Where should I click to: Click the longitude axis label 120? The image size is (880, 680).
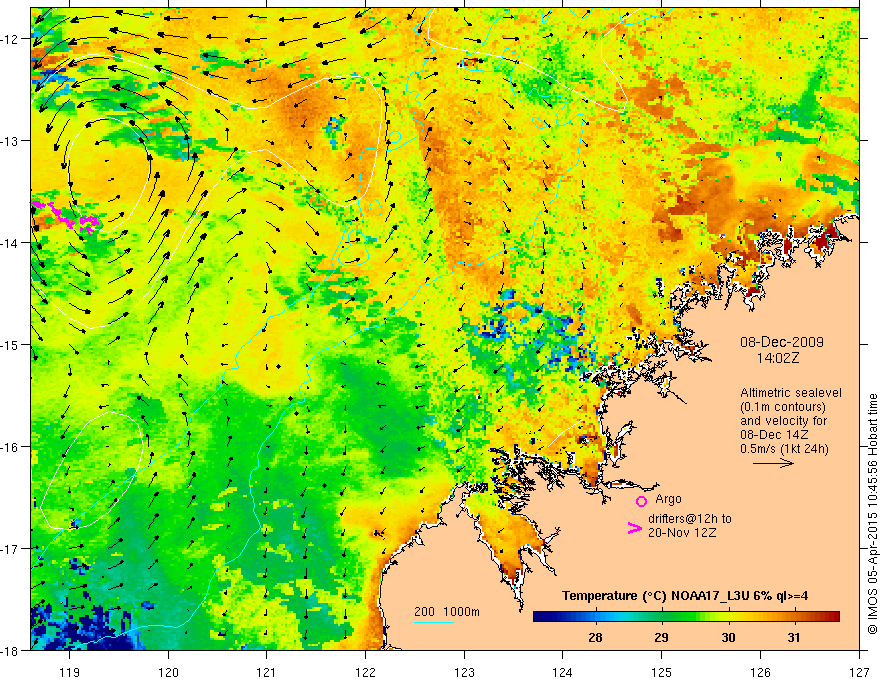click(x=168, y=672)
